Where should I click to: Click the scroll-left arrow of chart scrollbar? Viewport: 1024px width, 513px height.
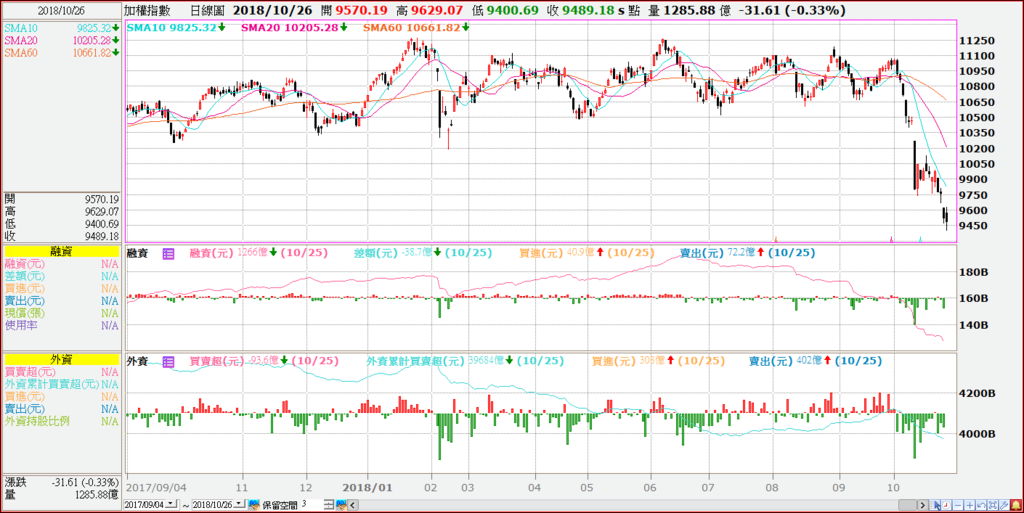point(353,505)
